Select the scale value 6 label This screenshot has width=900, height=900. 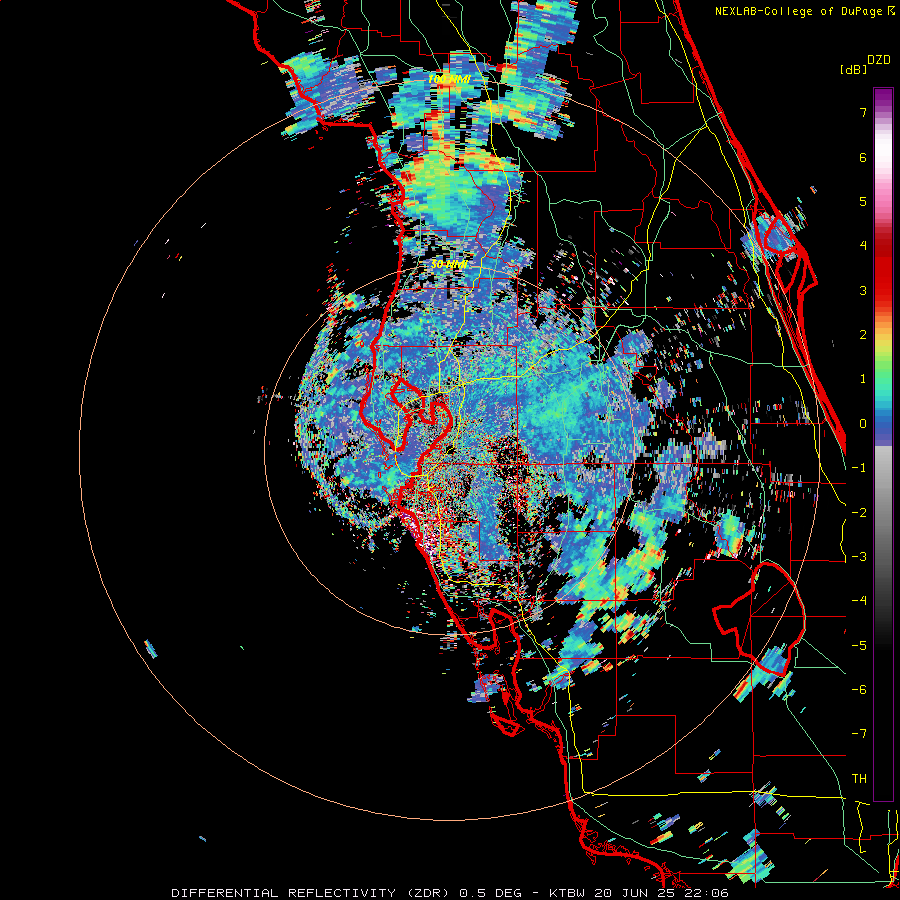pos(863,157)
